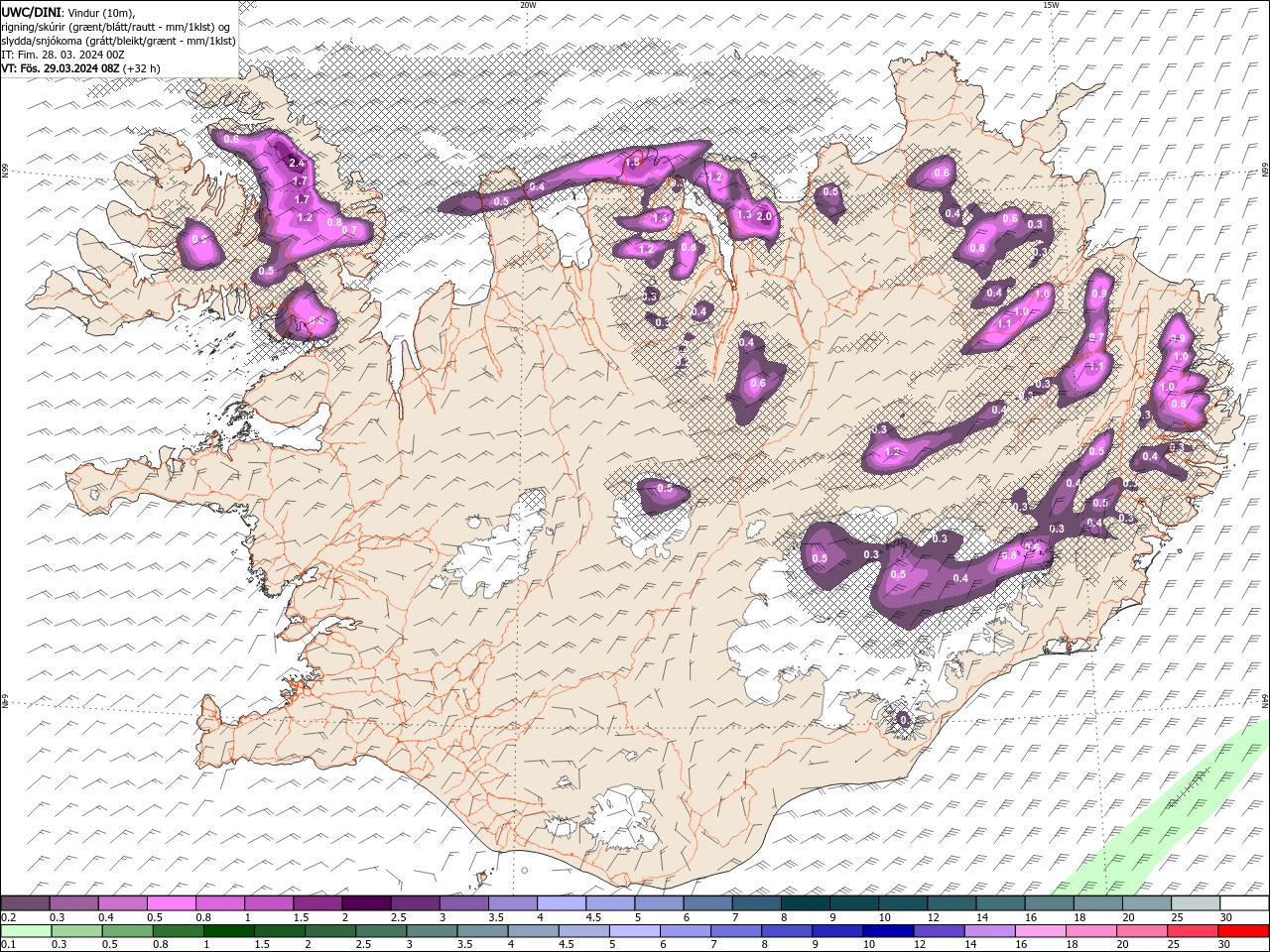1270x952 pixels.
Task: Click the bright pink 0.5 swatch in the snow legend
Action: (171, 903)
